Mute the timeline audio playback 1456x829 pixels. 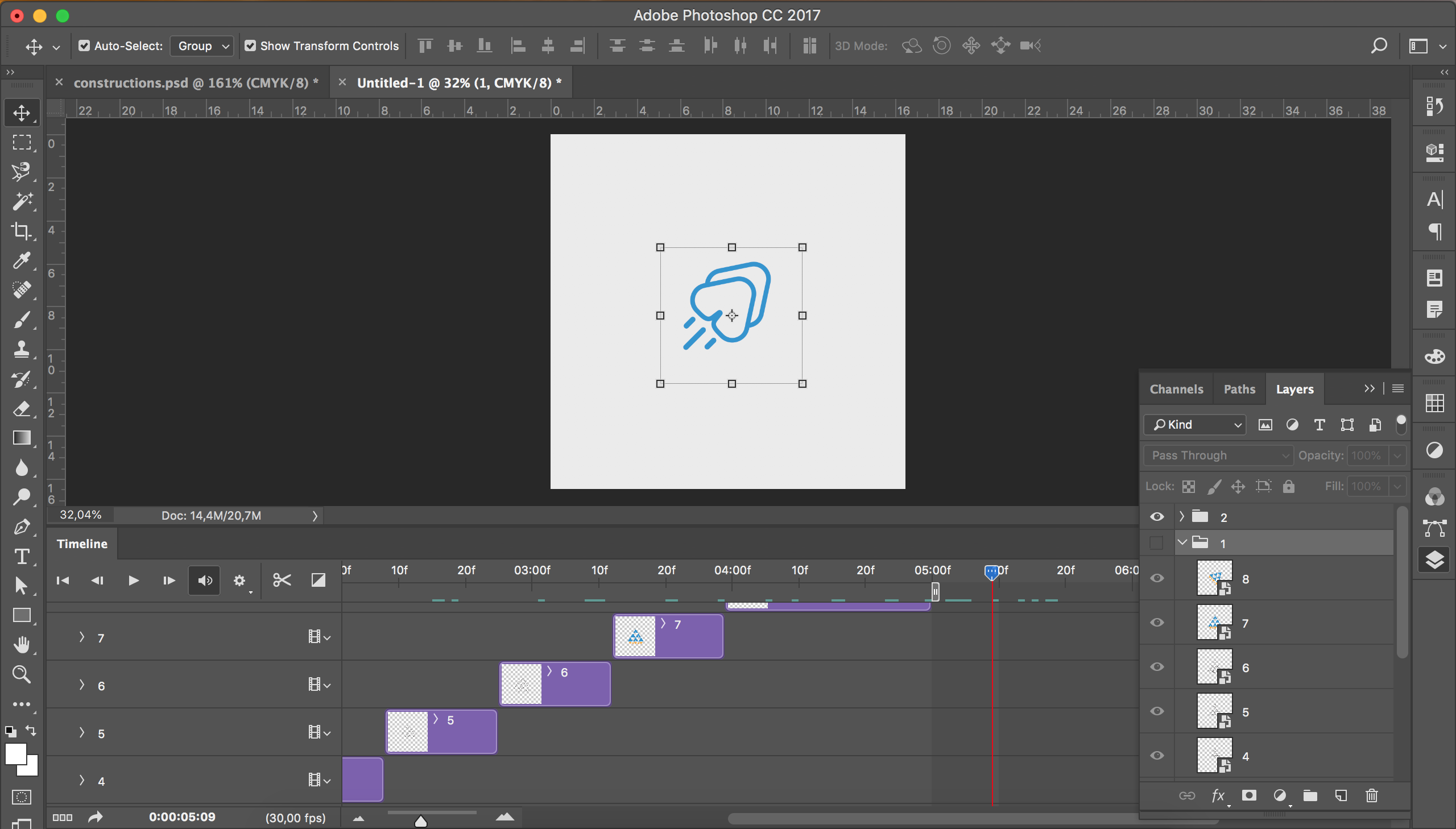(204, 580)
